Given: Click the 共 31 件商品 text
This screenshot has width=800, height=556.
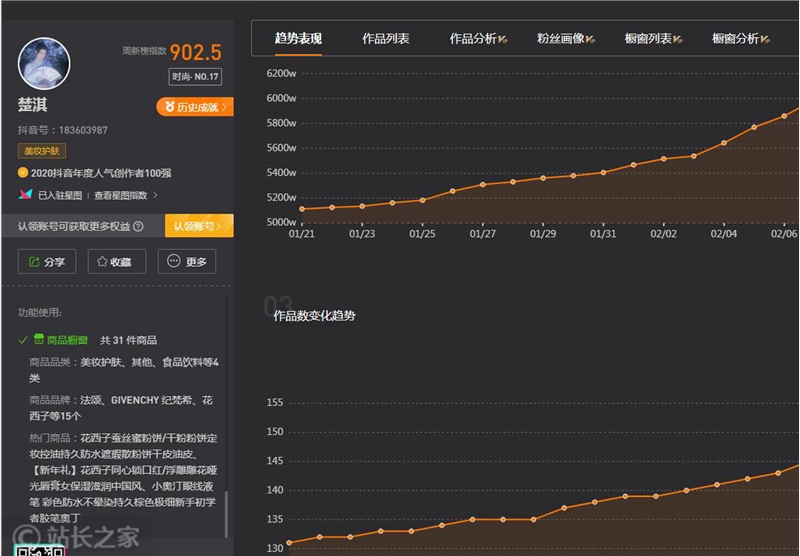Looking at the screenshot, I should click(128, 340).
